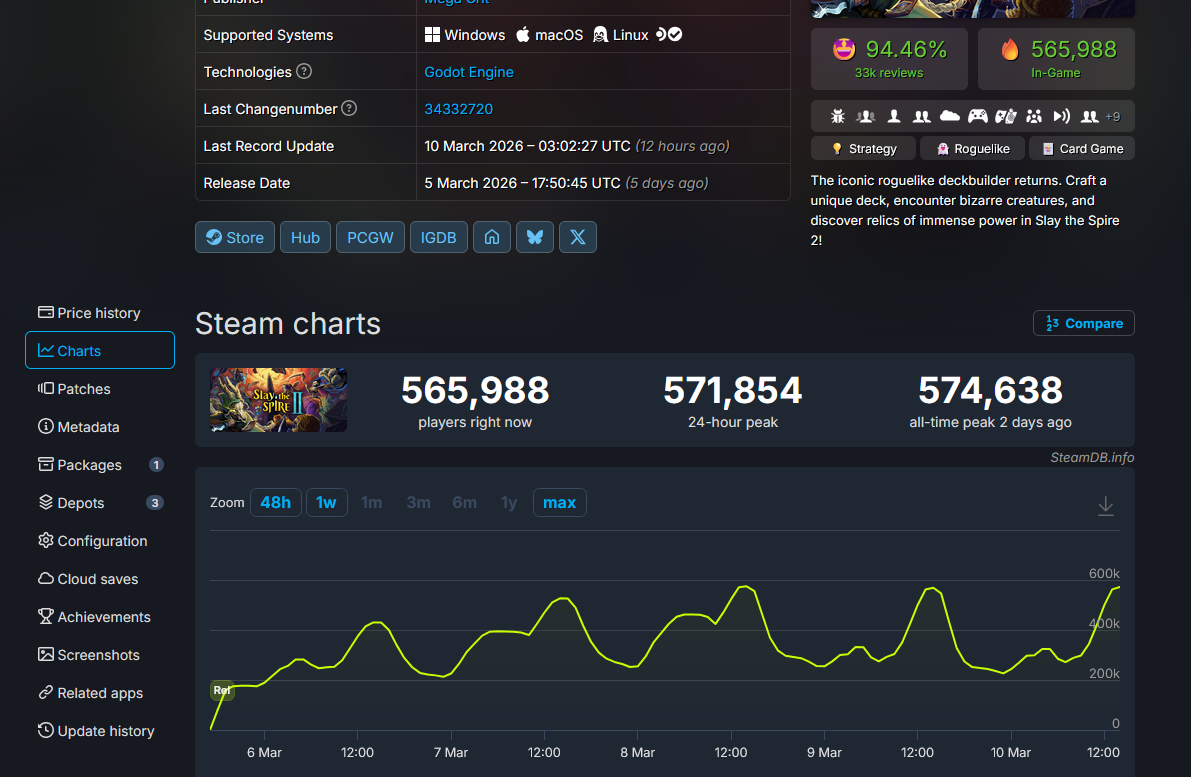
Task: Open the Godot Engine link
Action: (469, 72)
